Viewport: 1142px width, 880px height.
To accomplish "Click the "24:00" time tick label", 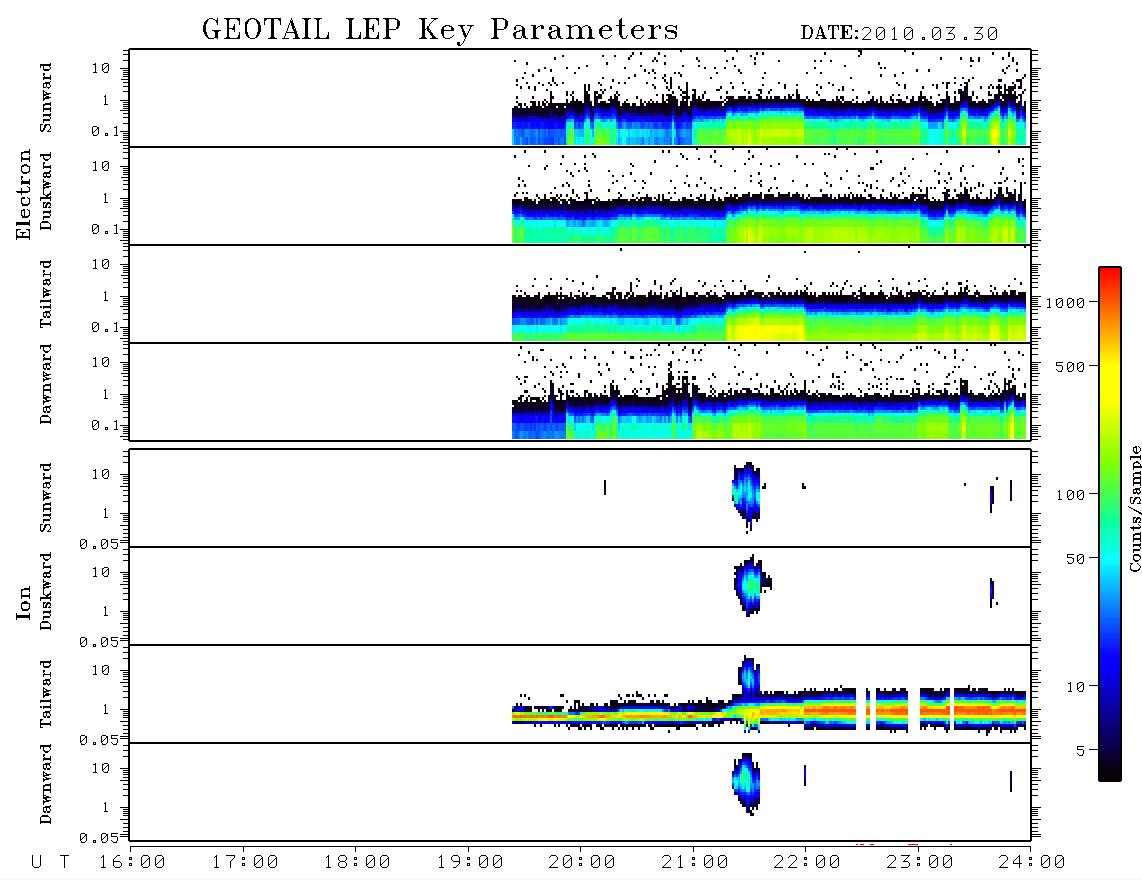I will coord(1032,863).
